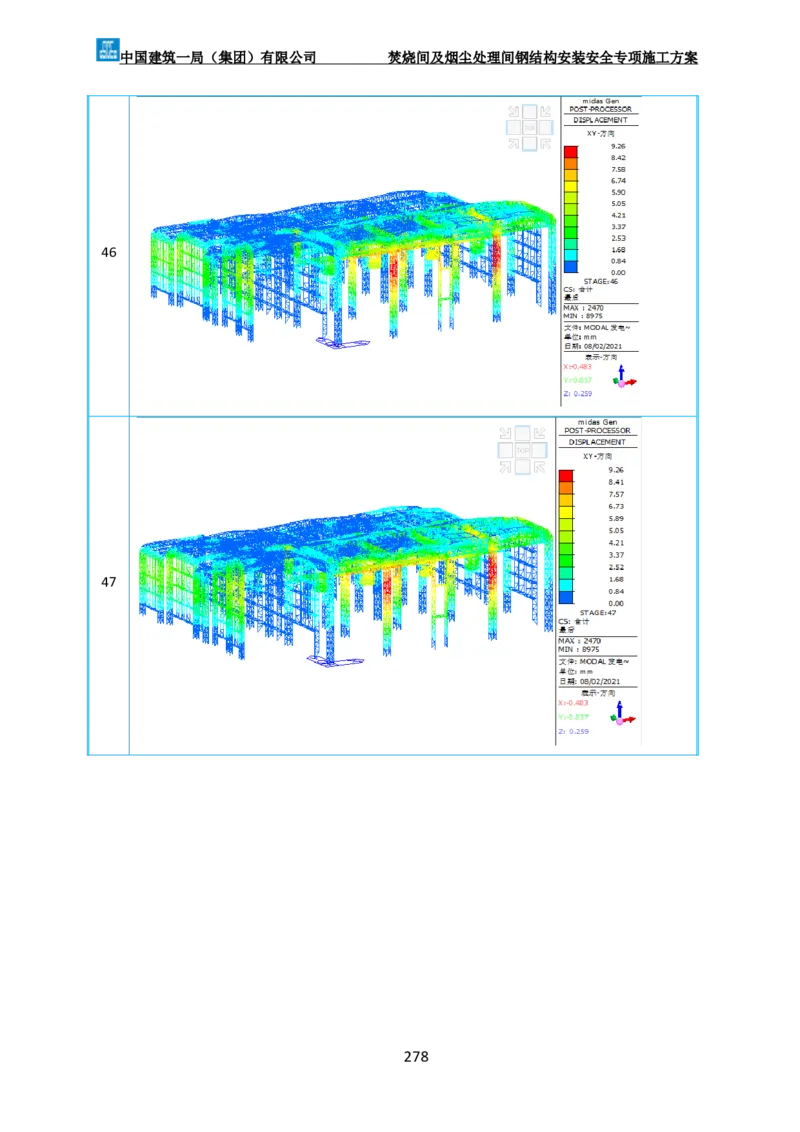
Task: Click the TOP view button in lower view cube
Action: click(522, 451)
